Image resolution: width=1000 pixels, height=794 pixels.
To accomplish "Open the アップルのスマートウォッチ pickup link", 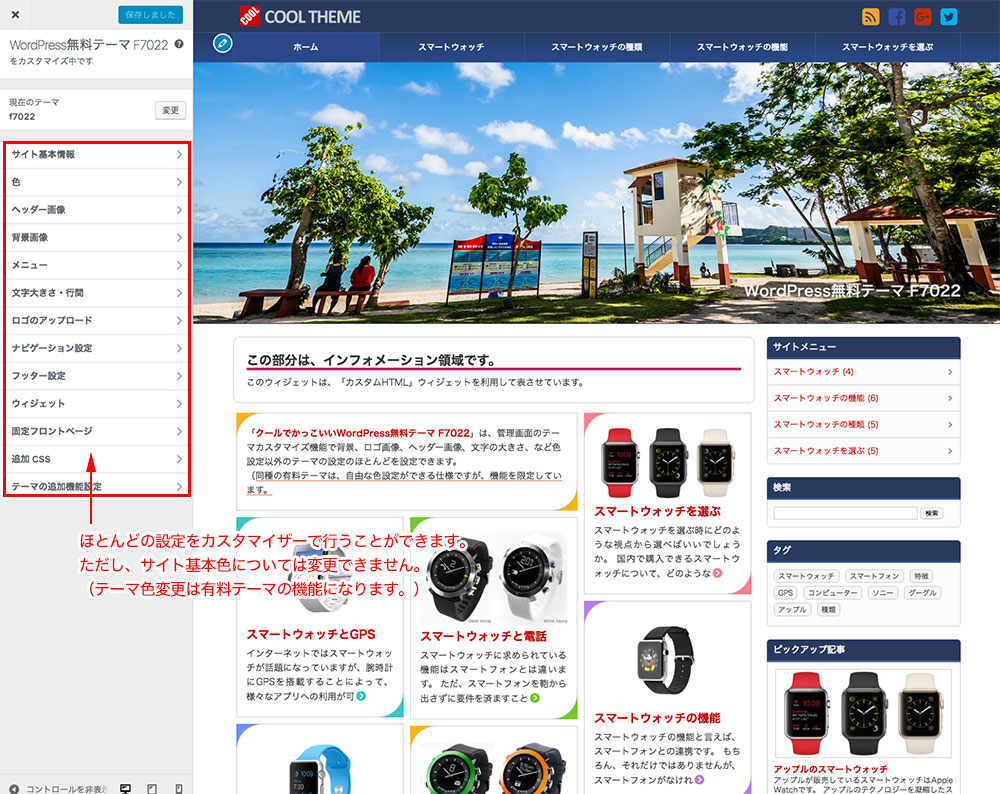I will (x=830, y=769).
